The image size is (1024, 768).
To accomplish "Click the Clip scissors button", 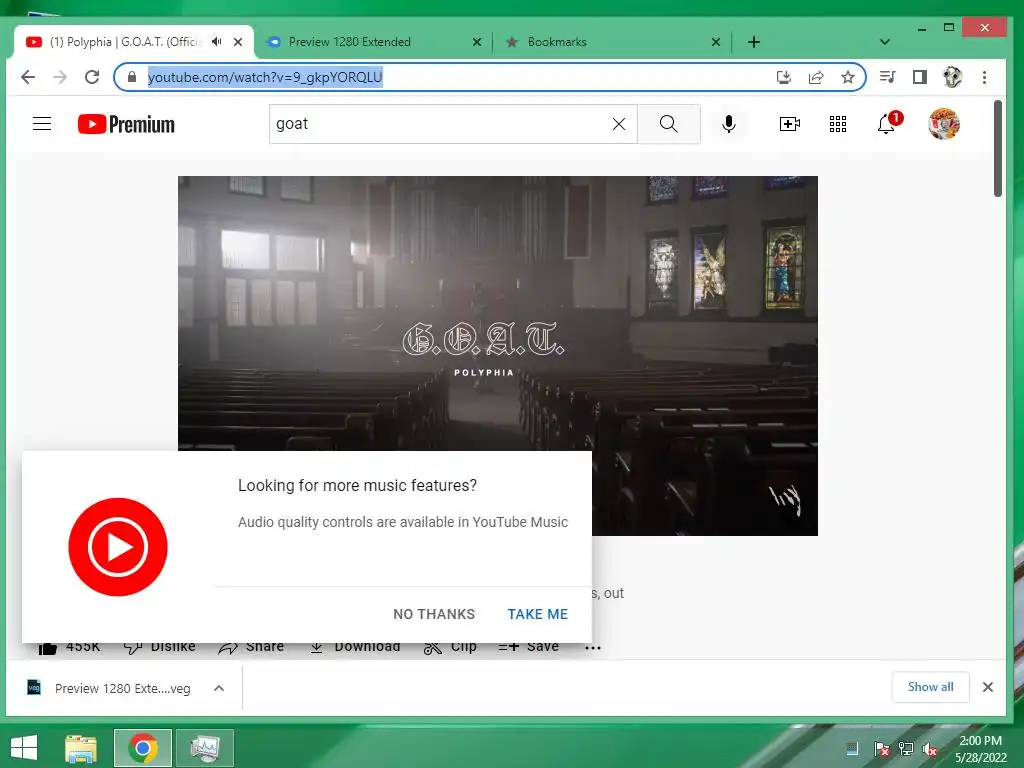I will (450, 647).
